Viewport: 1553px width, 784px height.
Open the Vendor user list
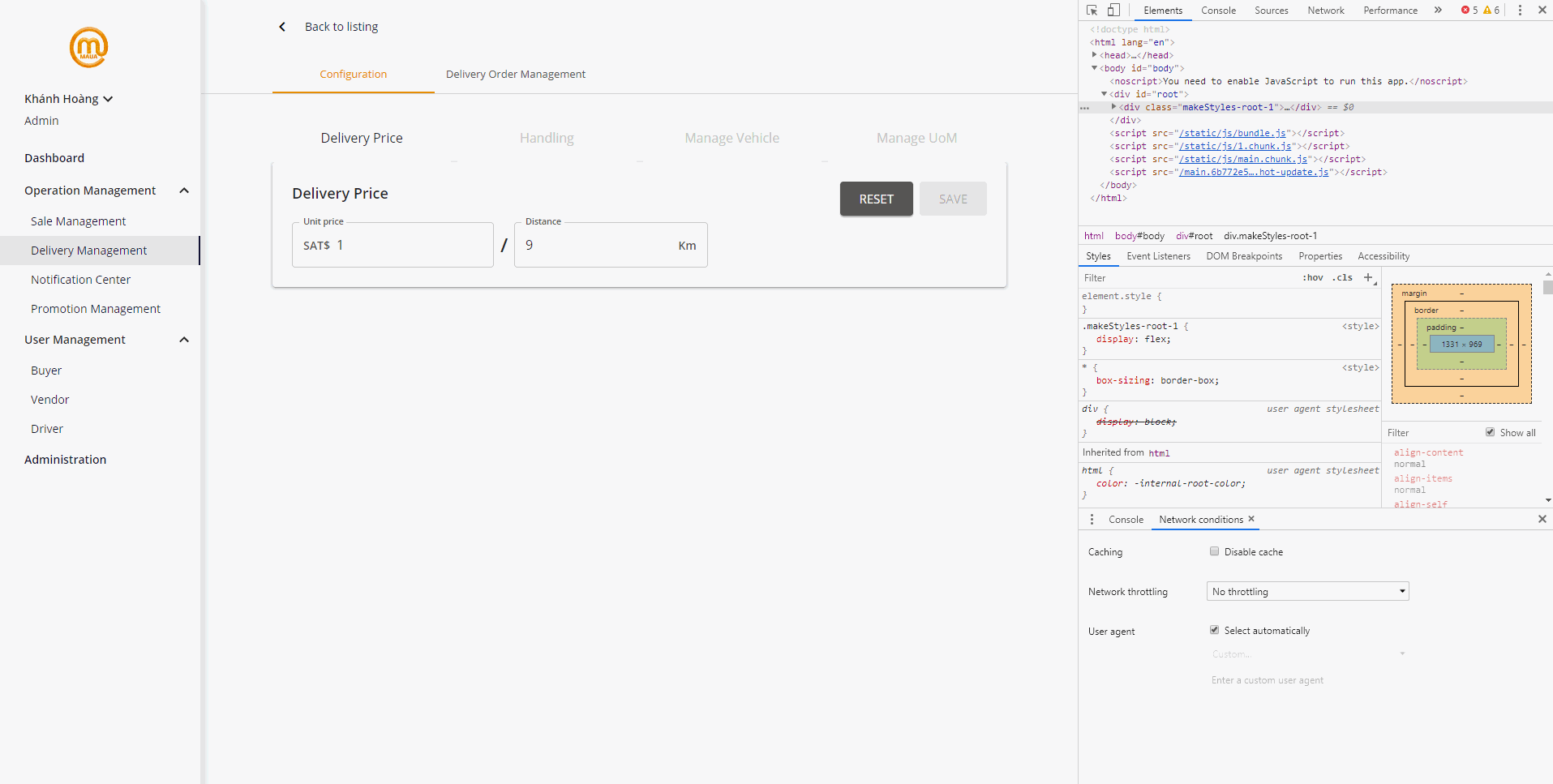[50, 400]
